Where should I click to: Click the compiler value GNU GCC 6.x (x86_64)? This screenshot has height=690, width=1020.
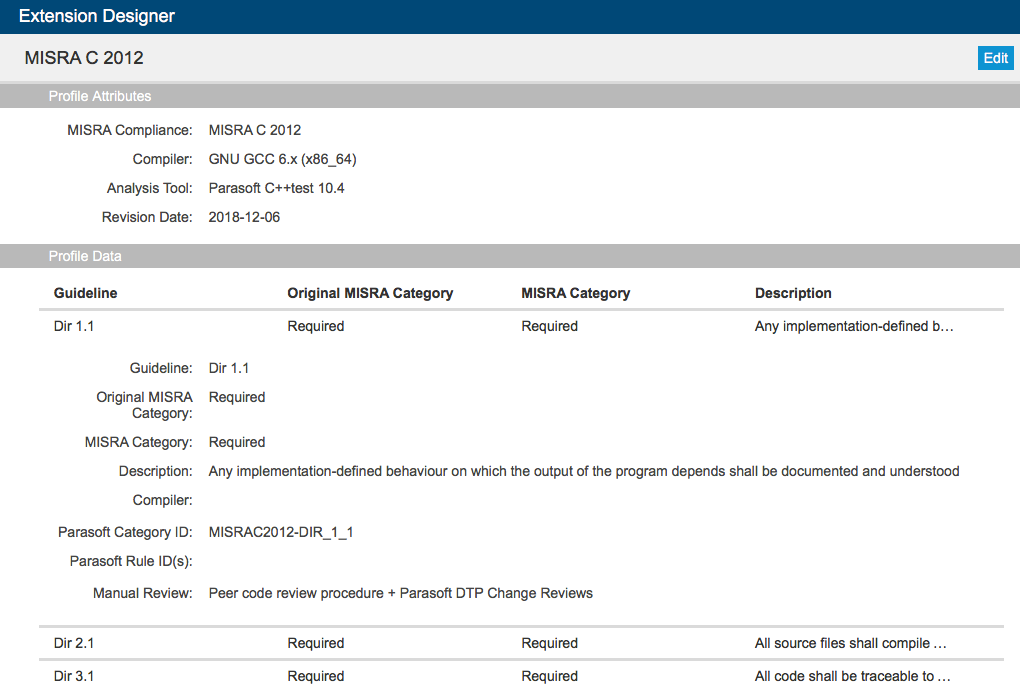(282, 159)
